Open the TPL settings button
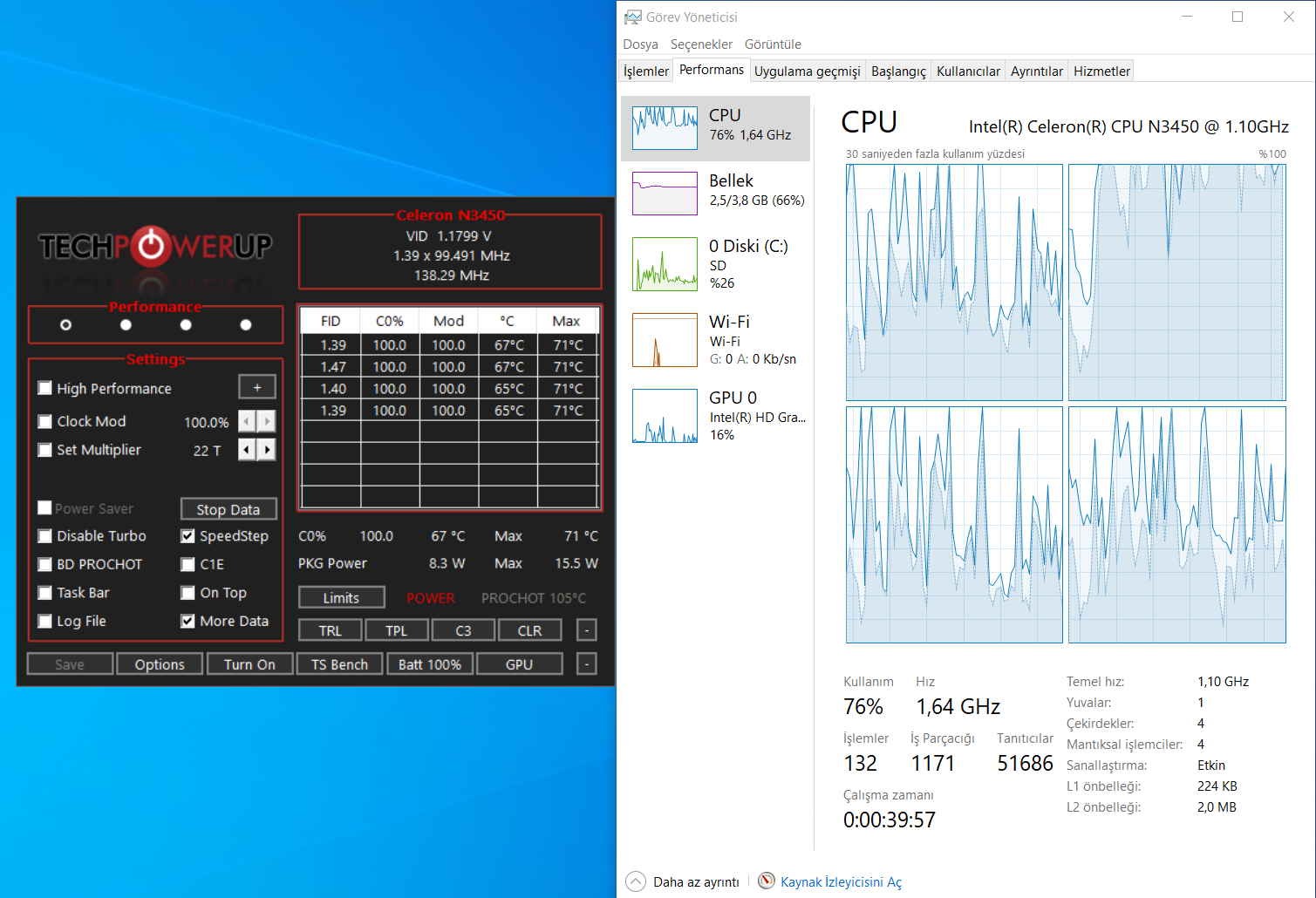1316x898 pixels. click(397, 630)
